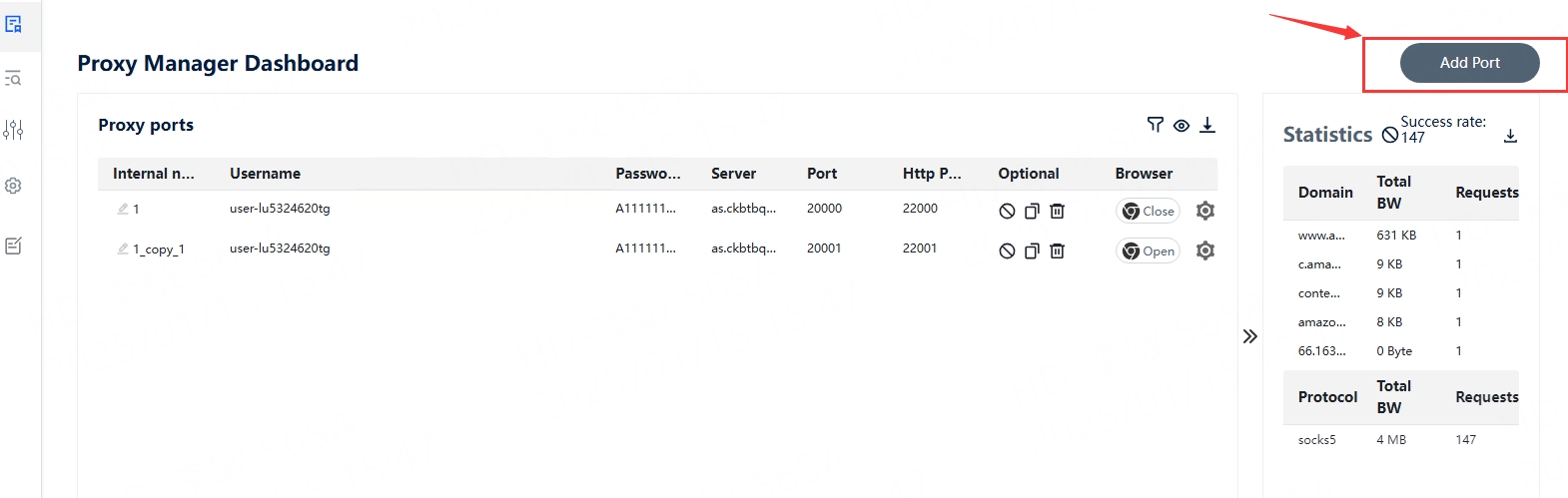Open gear settings for the 1_copy_1 port
Image resolution: width=1568 pixels, height=498 pixels.
1205,250
